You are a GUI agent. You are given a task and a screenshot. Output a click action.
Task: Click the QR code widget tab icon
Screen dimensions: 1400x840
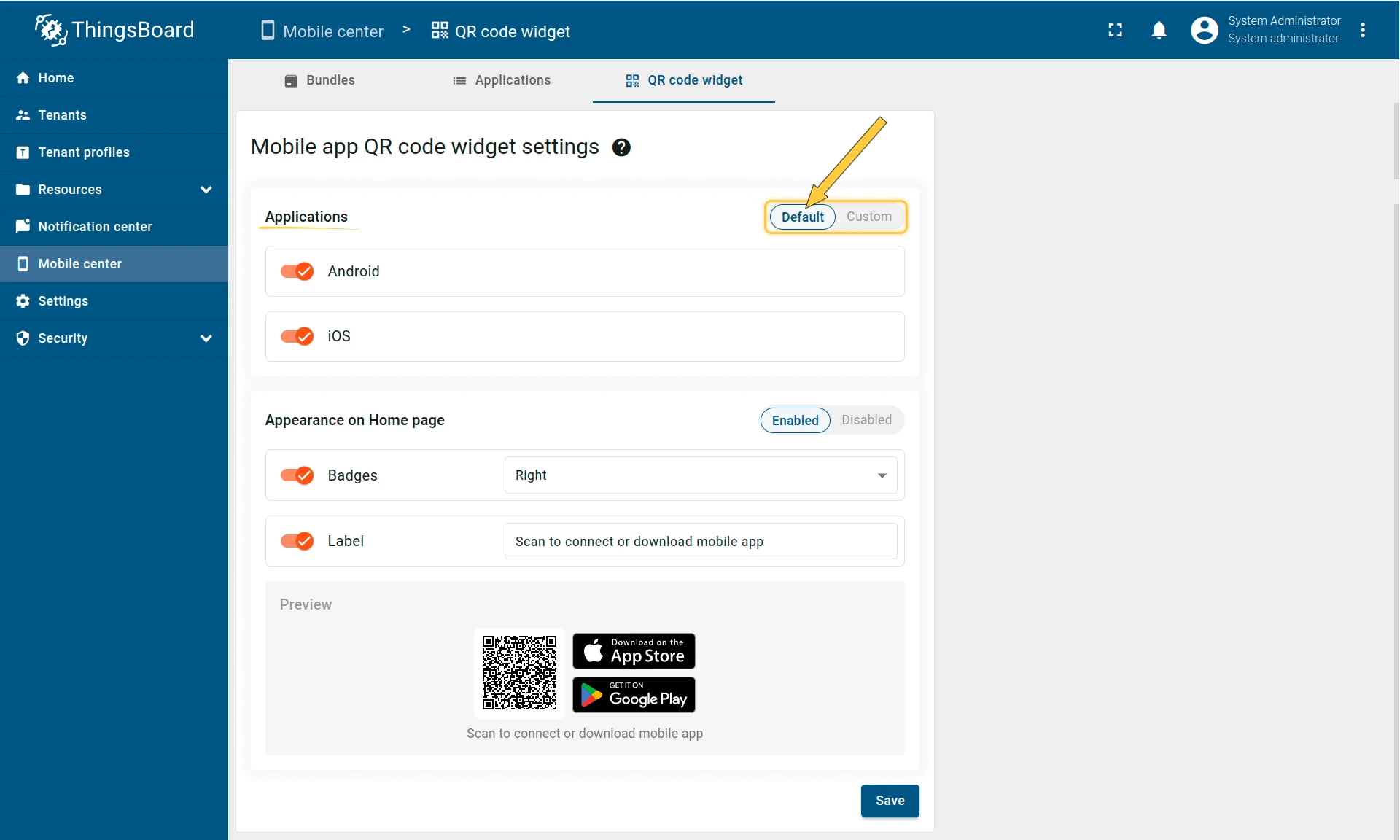[x=632, y=81]
